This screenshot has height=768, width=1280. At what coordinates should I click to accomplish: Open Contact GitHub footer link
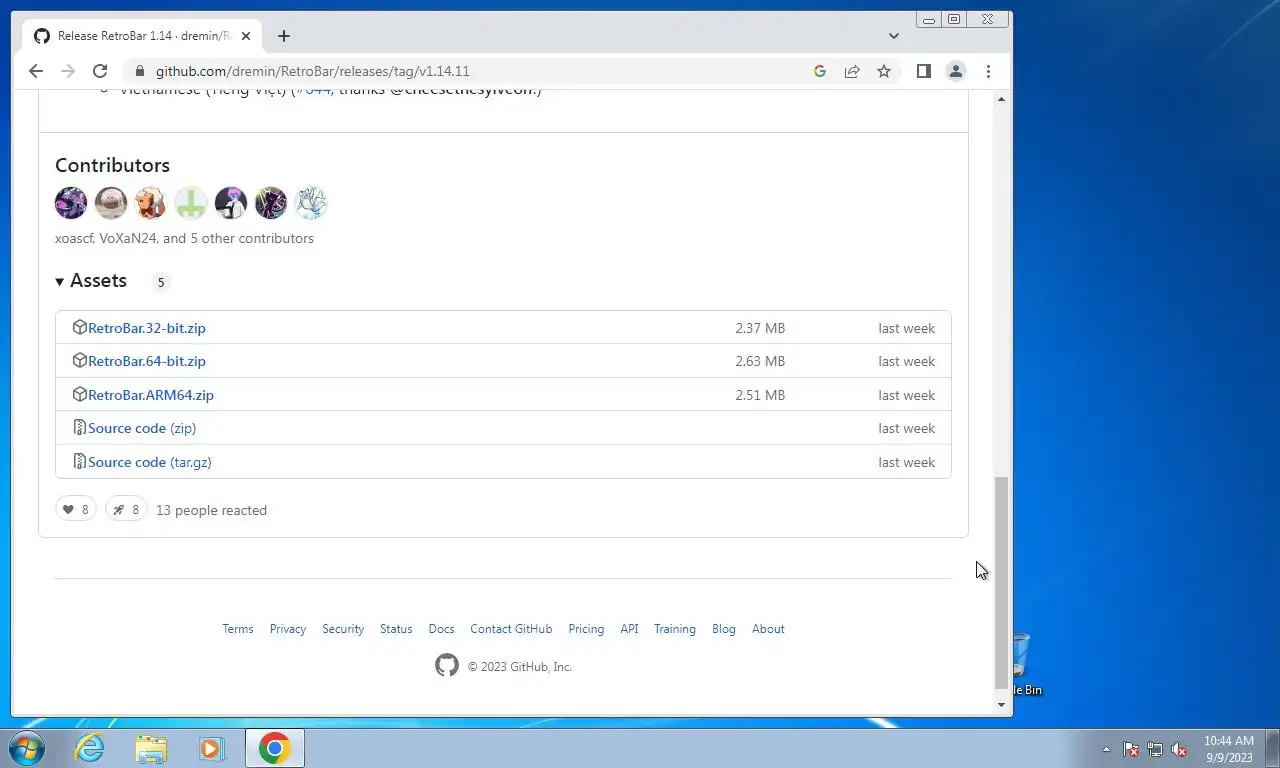tap(511, 629)
